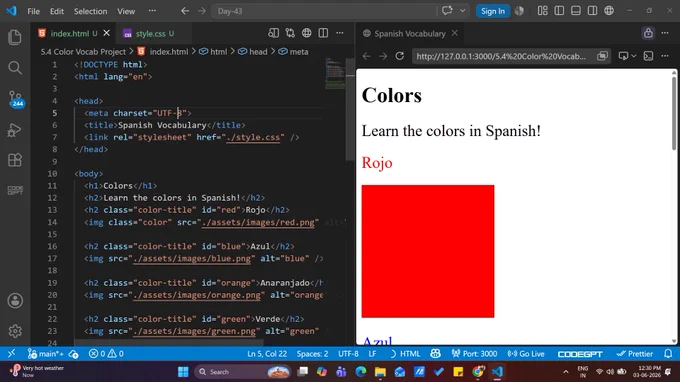680x382 pixels.
Task: Open remote window button in status bar
Action: tap(11, 353)
